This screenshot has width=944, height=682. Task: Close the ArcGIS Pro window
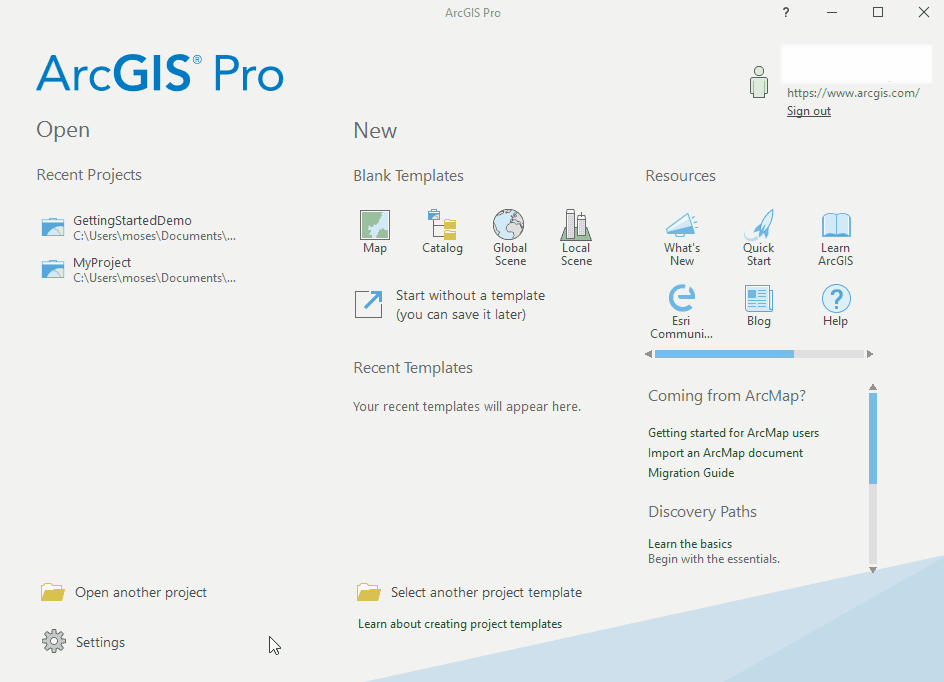point(924,13)
